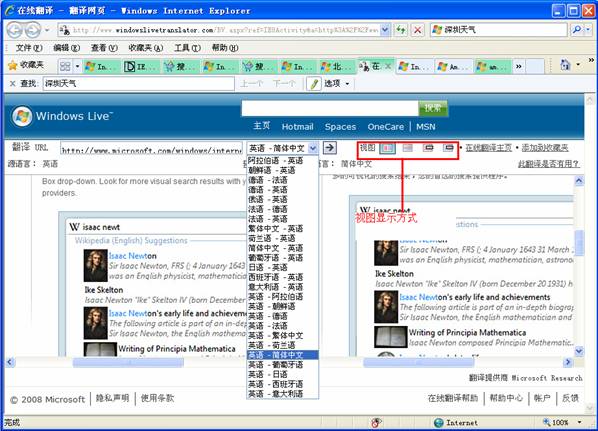Open the 文件(F) menu
Screen dimensions: 598x431
click(29, 48)
